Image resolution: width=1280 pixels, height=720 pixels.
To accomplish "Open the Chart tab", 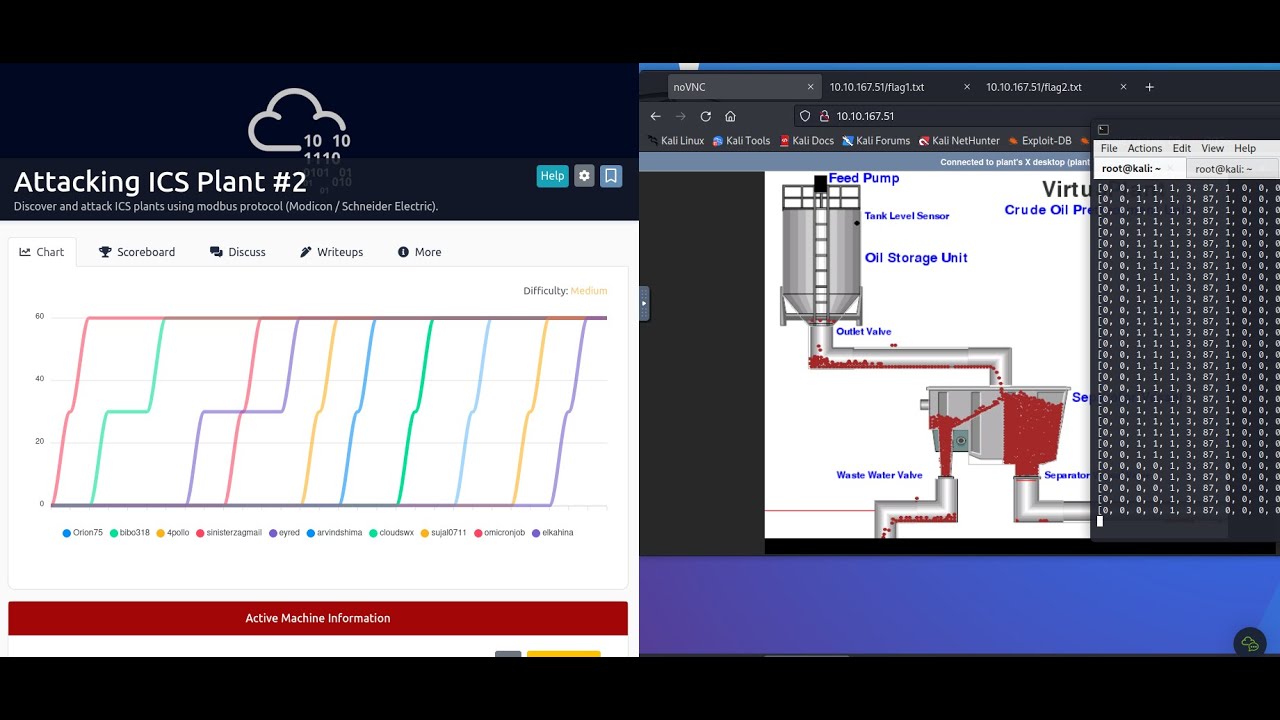I will [x=42, y=252].
